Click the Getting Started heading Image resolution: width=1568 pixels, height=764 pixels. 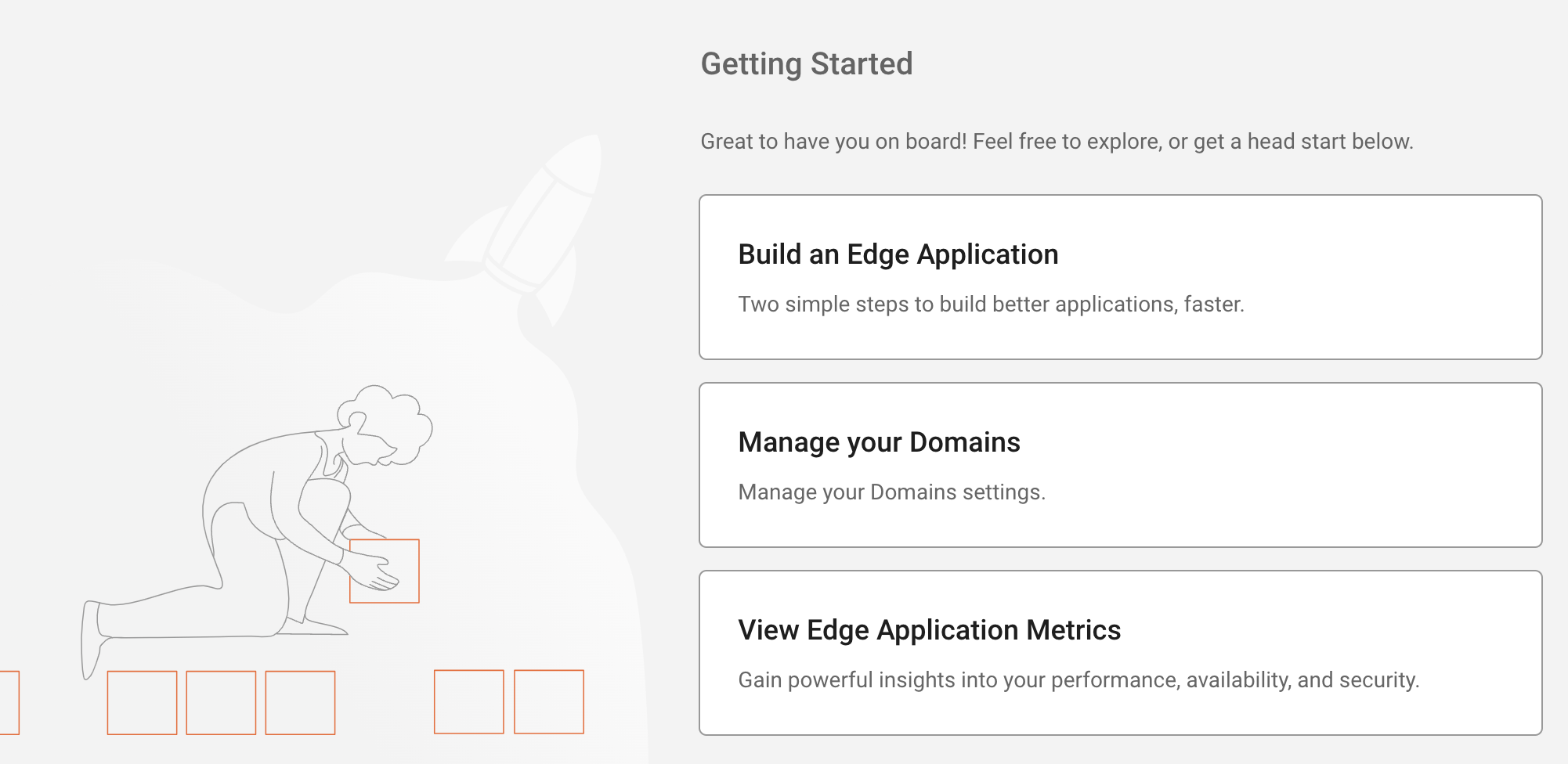point(807,64)
